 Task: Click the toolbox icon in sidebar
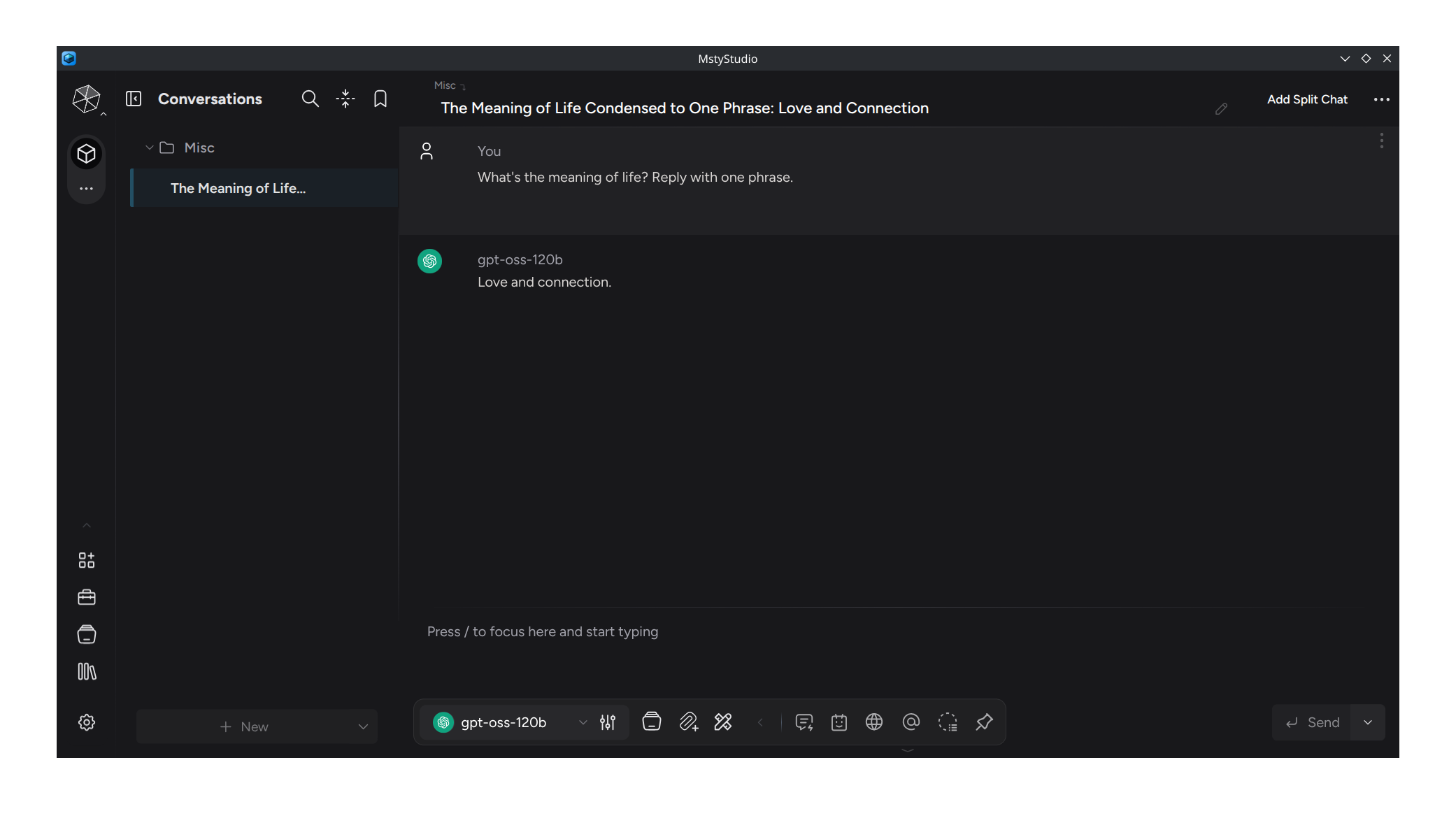[86, 597]
